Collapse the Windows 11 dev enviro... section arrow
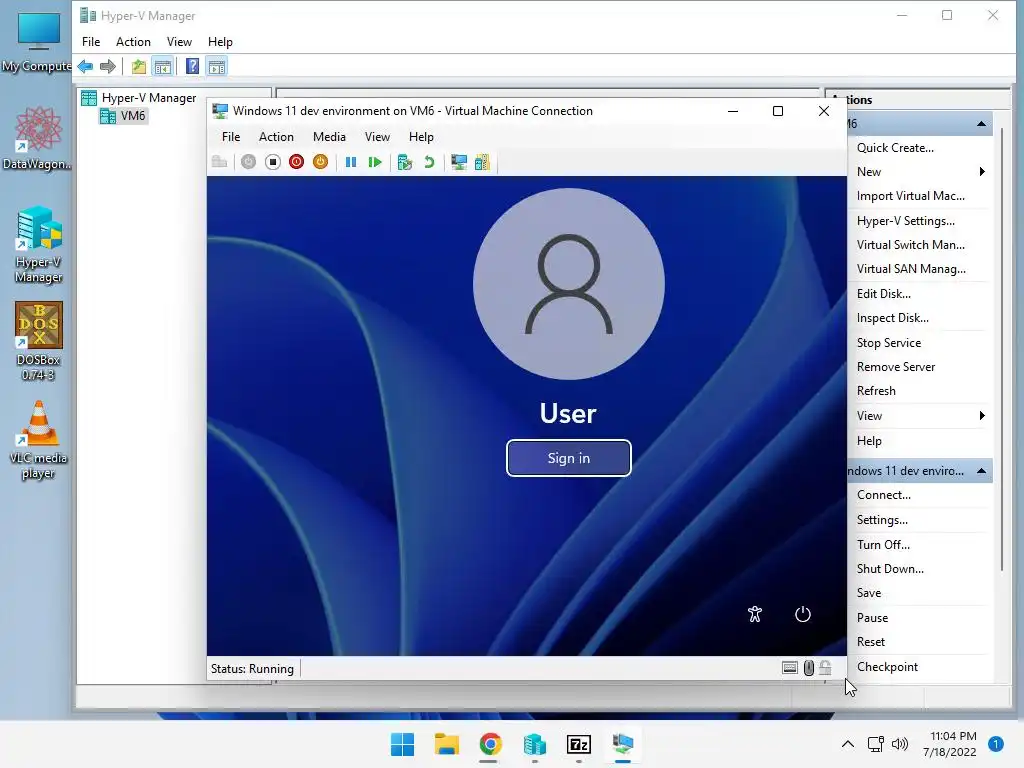This screenshot has width=1024, height=768. 981,471
